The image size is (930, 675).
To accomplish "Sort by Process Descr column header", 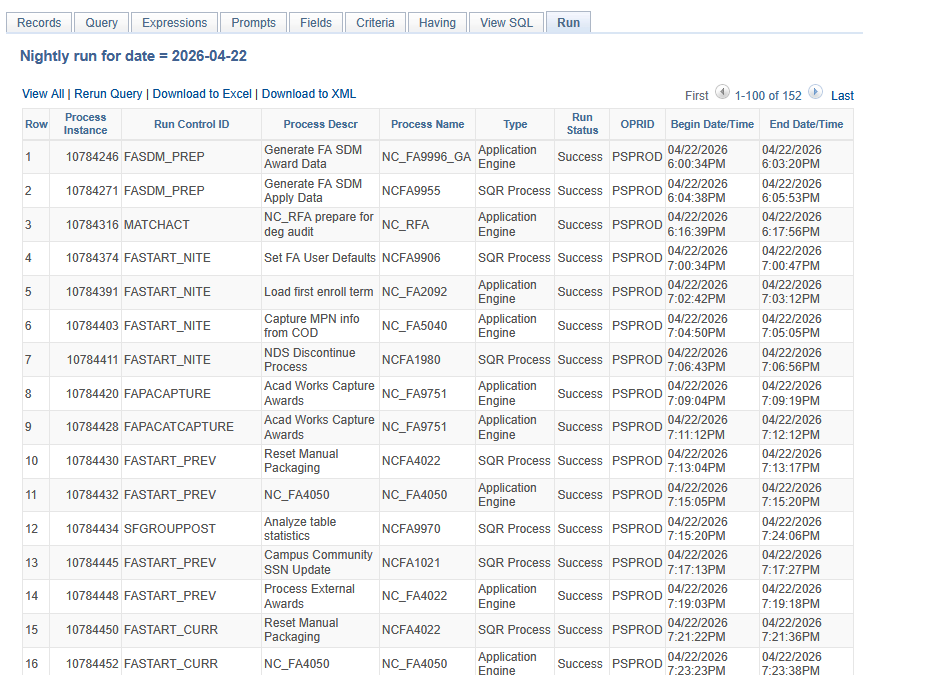I will pos(320,124).
